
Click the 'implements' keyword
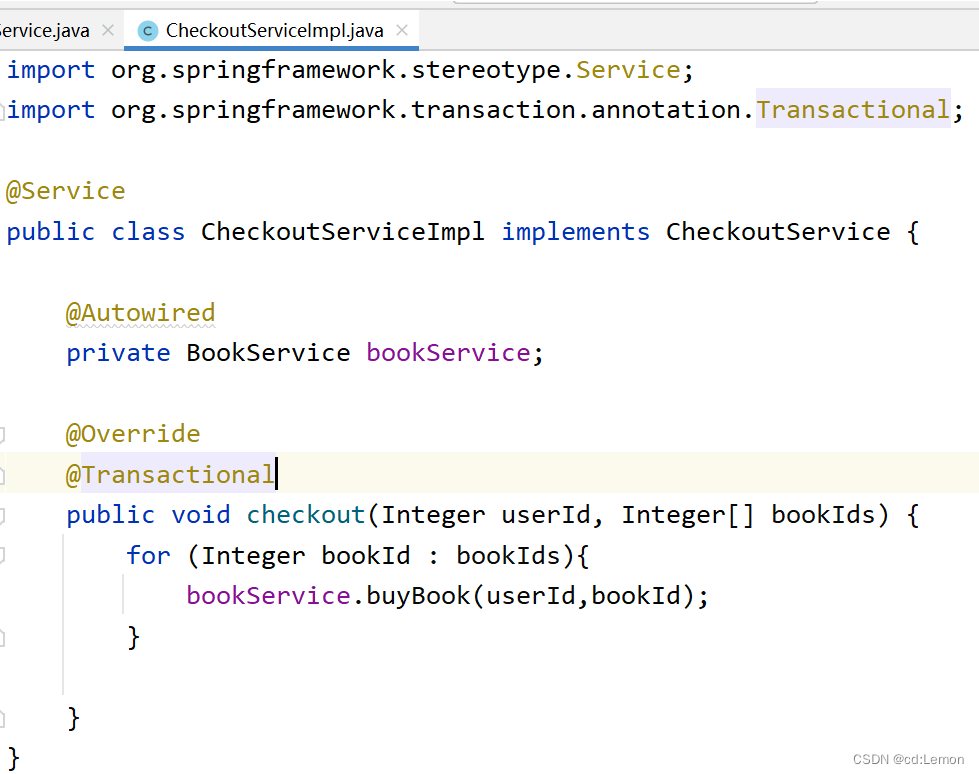coord(576,231)
